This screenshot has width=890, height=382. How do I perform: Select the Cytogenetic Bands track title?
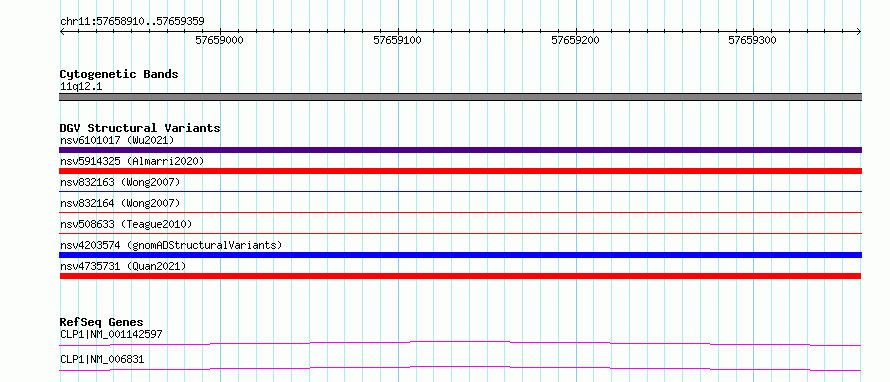point(119,74)
